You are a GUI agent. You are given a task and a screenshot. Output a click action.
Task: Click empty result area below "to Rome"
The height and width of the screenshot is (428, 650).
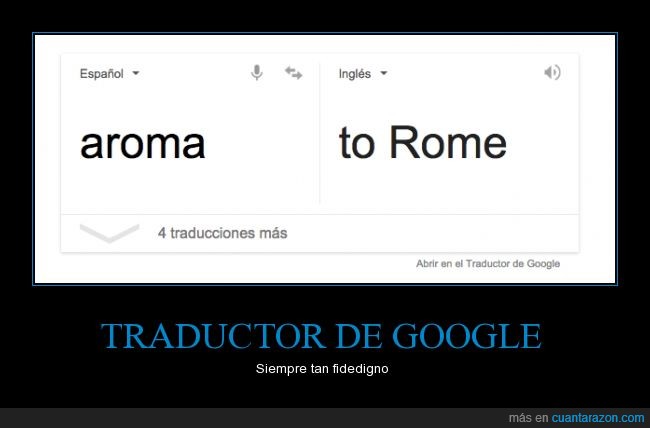coord(449,187)
